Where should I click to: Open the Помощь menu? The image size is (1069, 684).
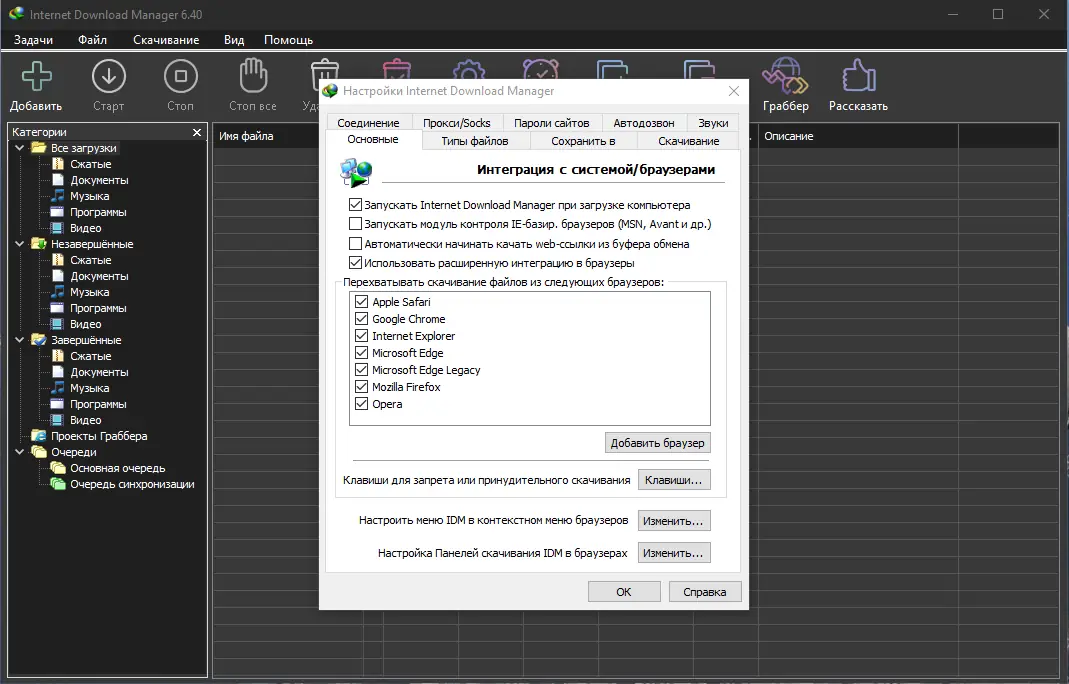tap(288, 40)
